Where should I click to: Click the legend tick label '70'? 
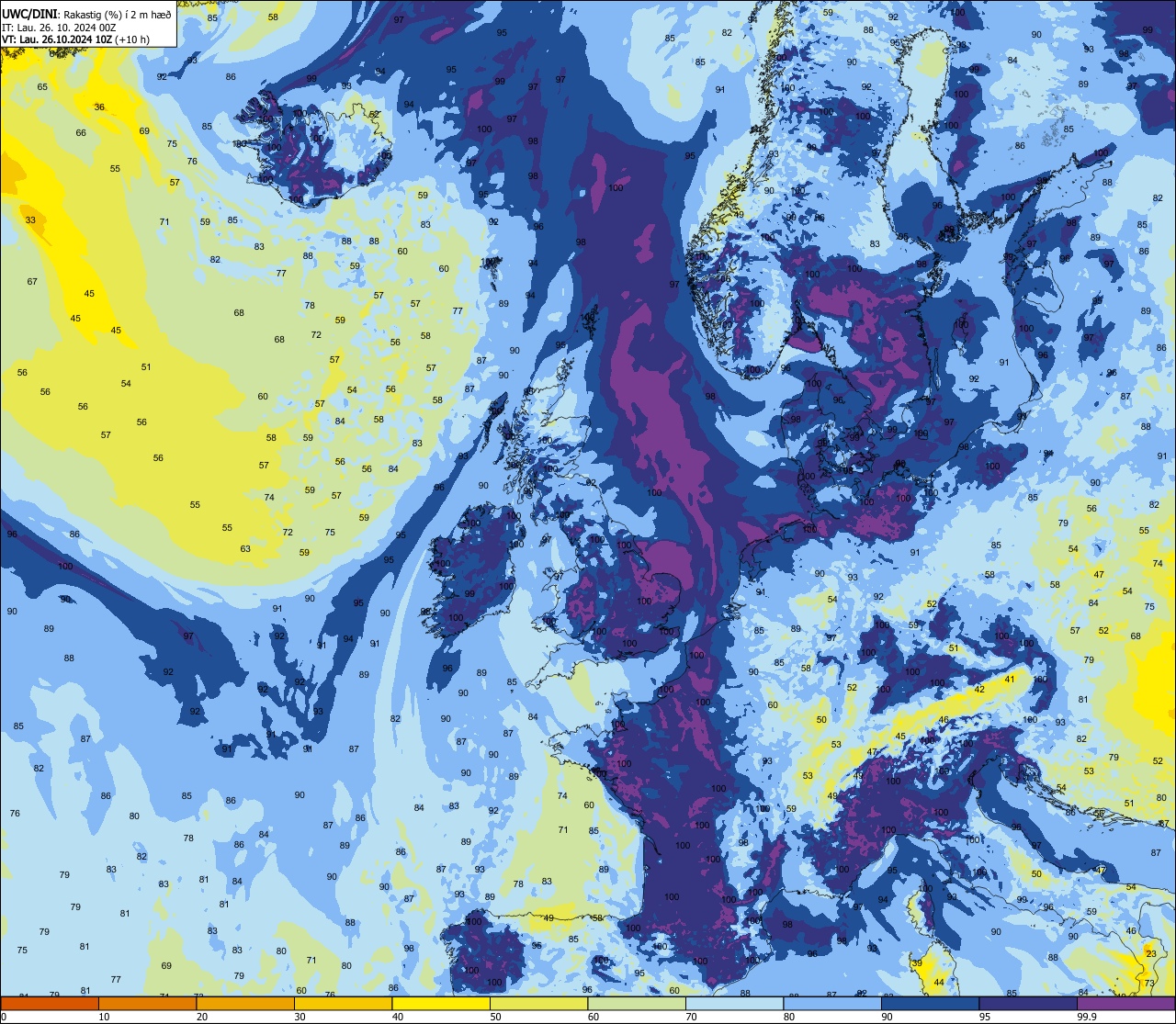[x=692, y=1017]
